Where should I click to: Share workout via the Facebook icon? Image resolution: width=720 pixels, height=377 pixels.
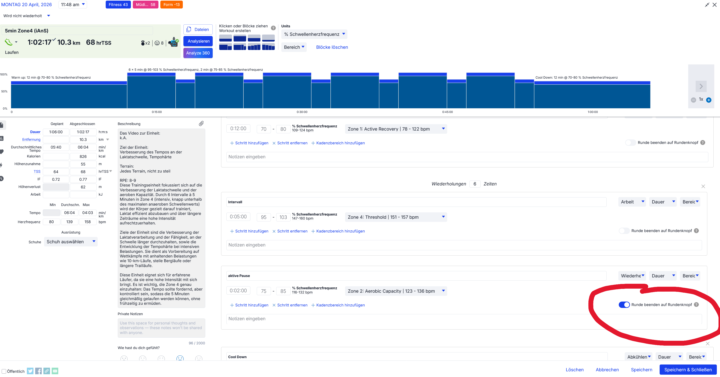pos(38,371)
